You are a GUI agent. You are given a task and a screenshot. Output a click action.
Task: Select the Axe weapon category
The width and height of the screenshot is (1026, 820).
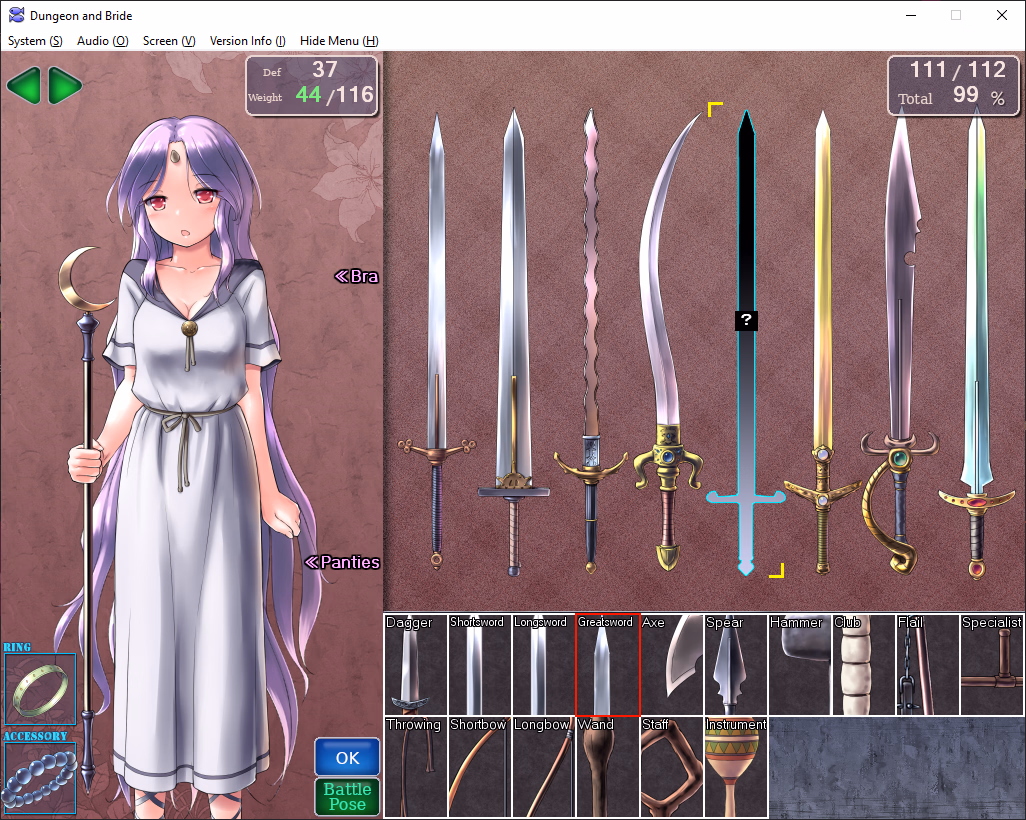[671, 665]
